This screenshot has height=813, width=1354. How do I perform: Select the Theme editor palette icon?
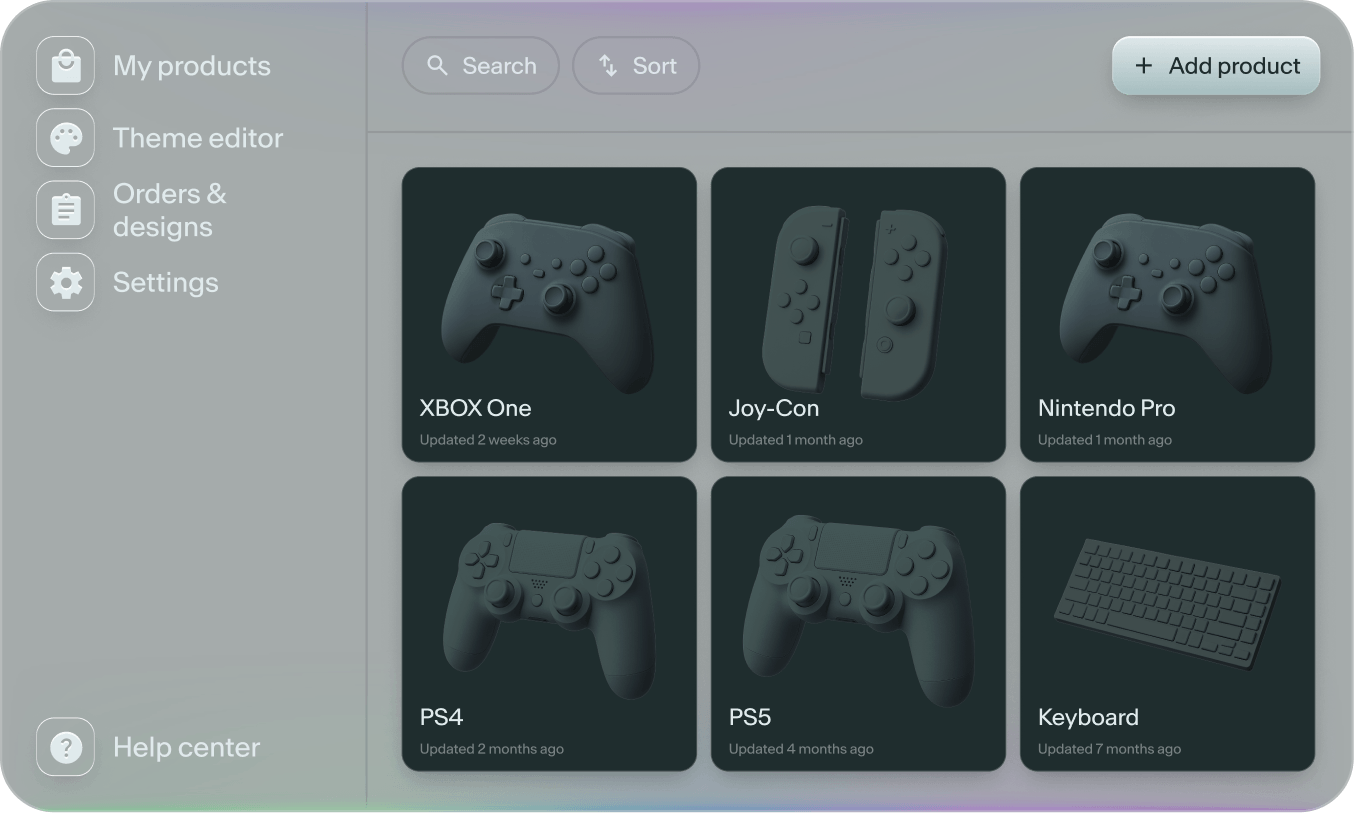point(64,137)
